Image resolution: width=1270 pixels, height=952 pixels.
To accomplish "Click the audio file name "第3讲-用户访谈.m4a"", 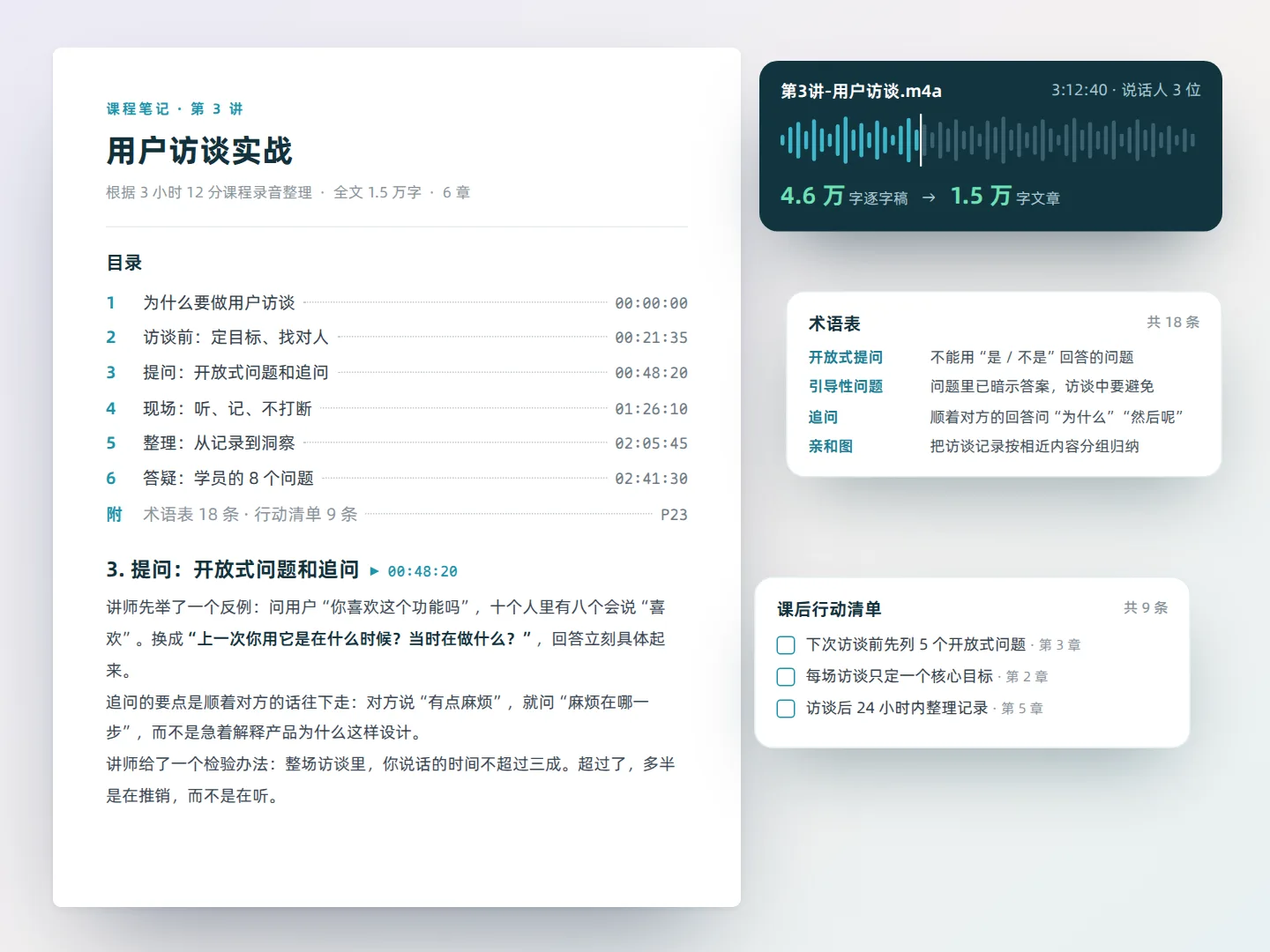I will pyautogui.click(x=861, y=91).
